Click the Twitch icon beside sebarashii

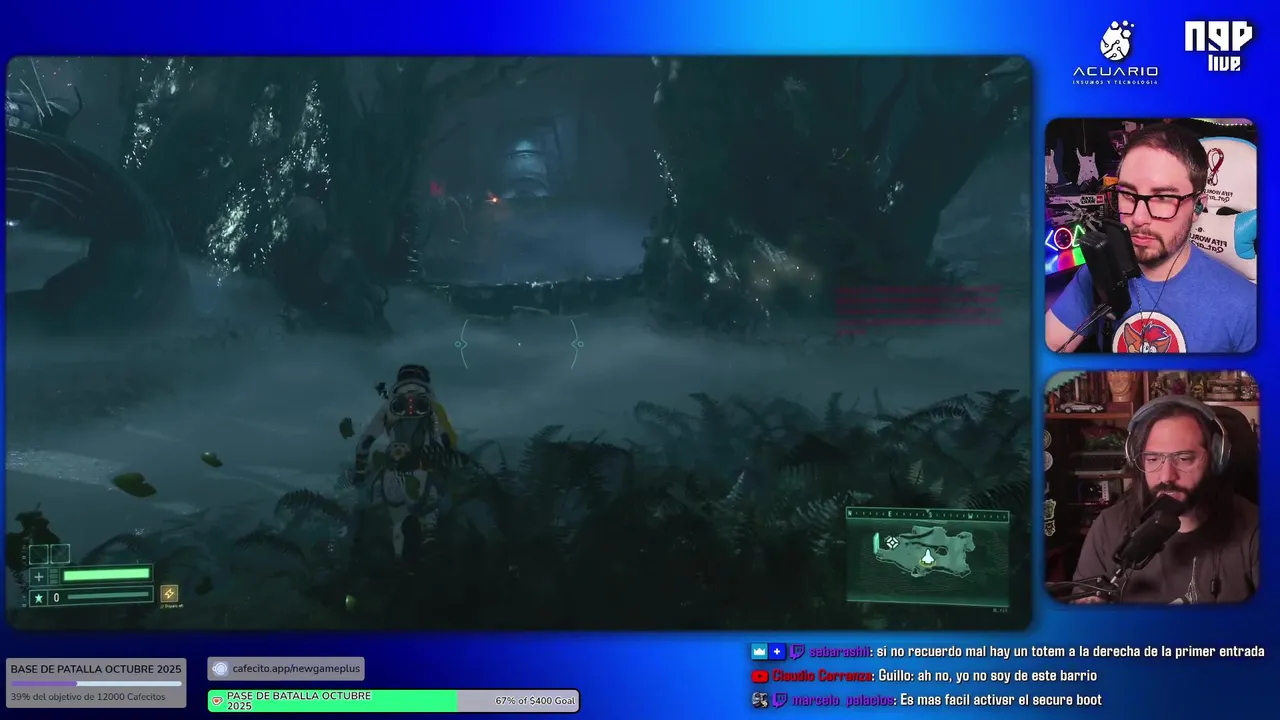797,651
